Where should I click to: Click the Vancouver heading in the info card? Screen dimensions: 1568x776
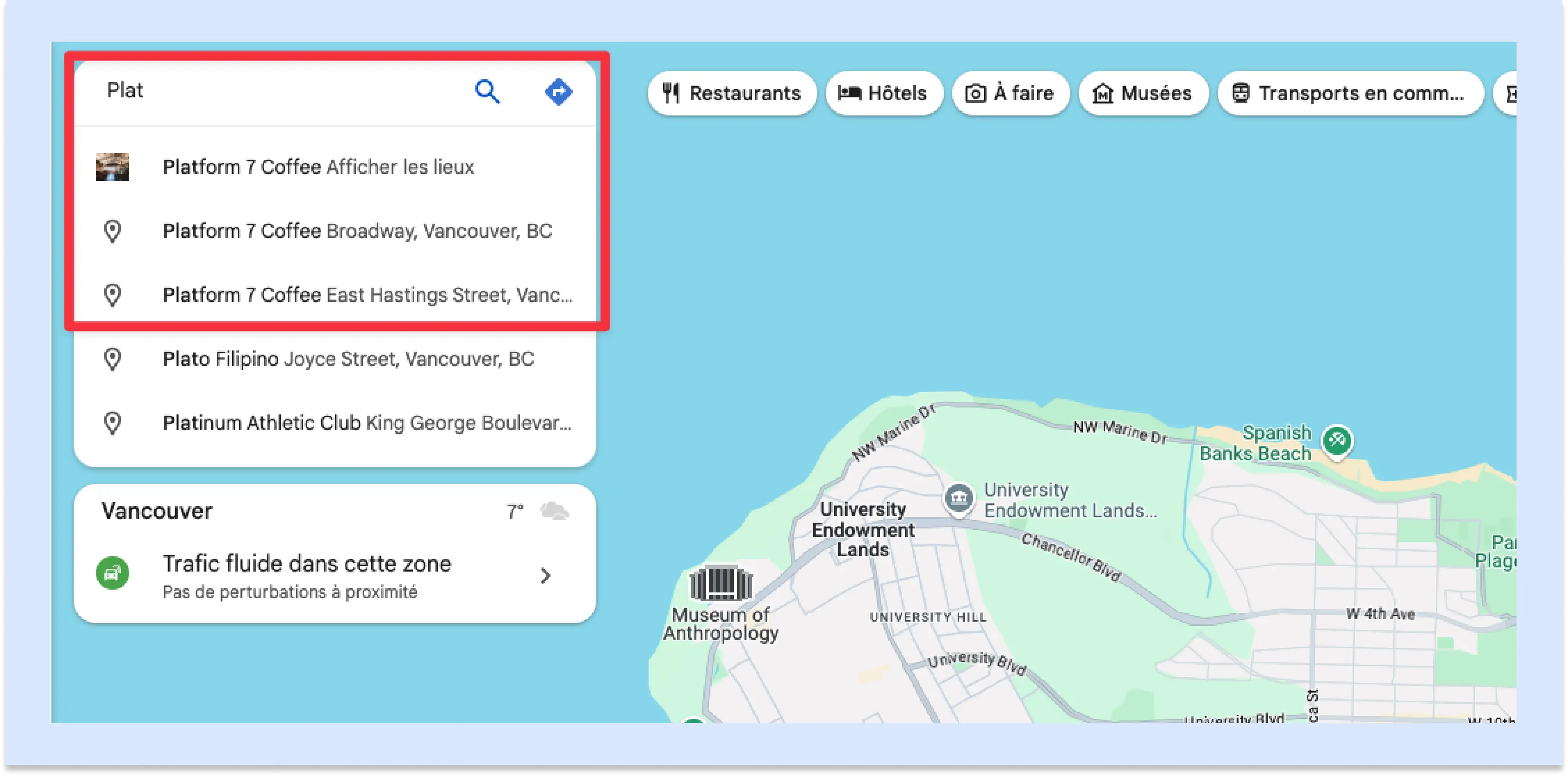pyautogui.click(x=157, y=511)
